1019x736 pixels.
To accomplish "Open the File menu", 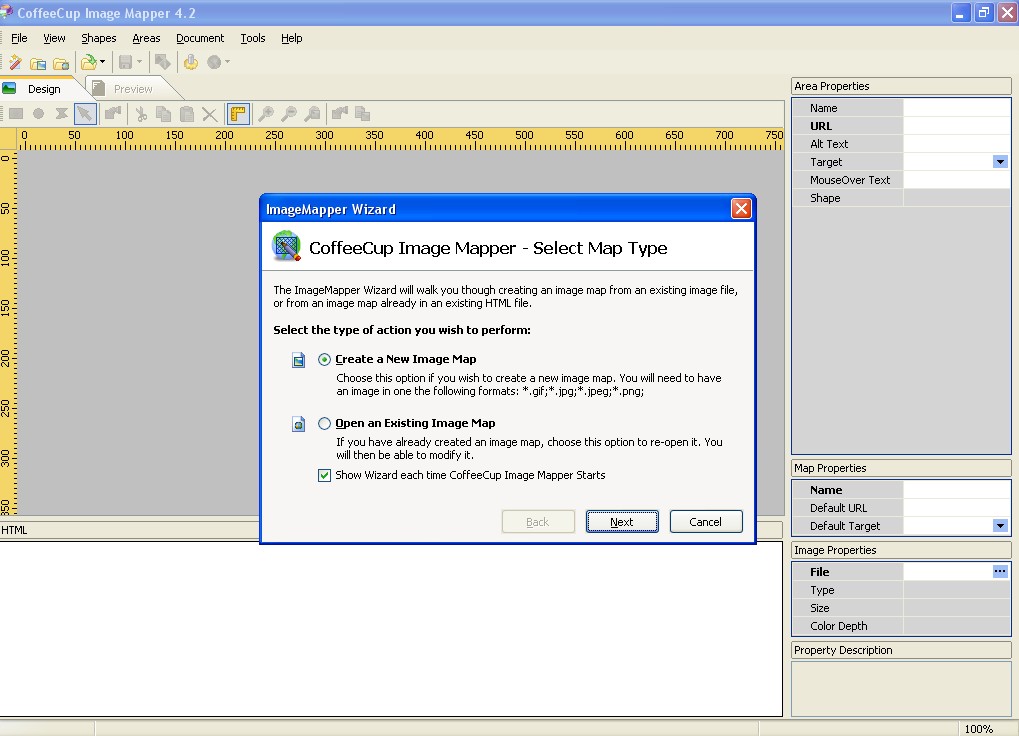I will click(19, 38).
